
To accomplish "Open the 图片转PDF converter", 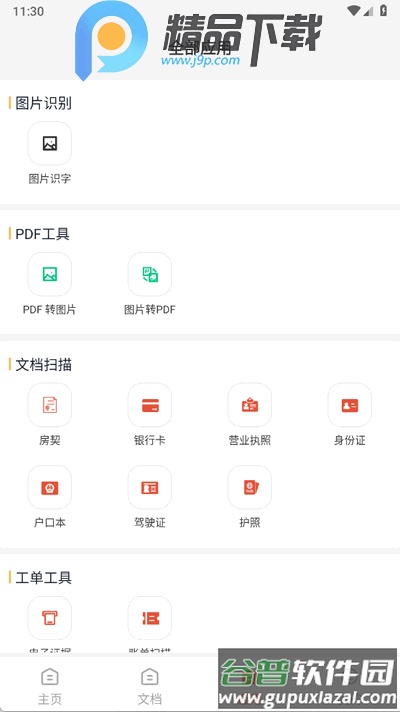I will 149,274.
